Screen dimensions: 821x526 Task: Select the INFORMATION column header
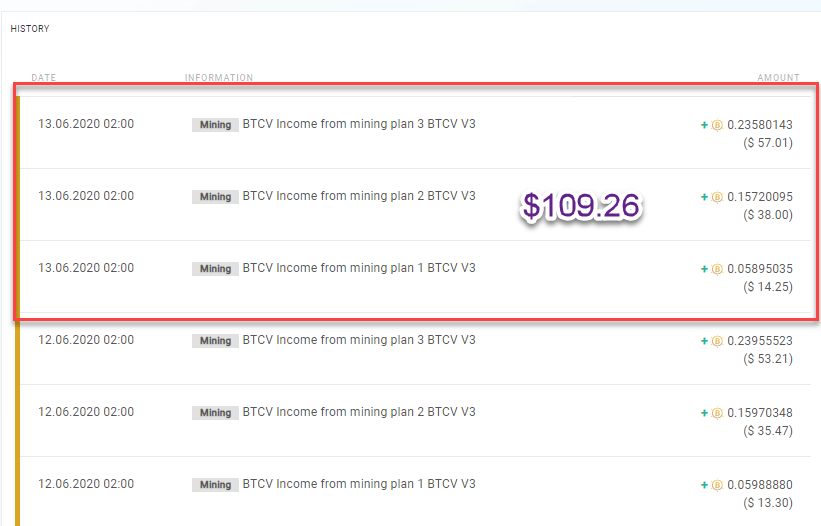219,77
